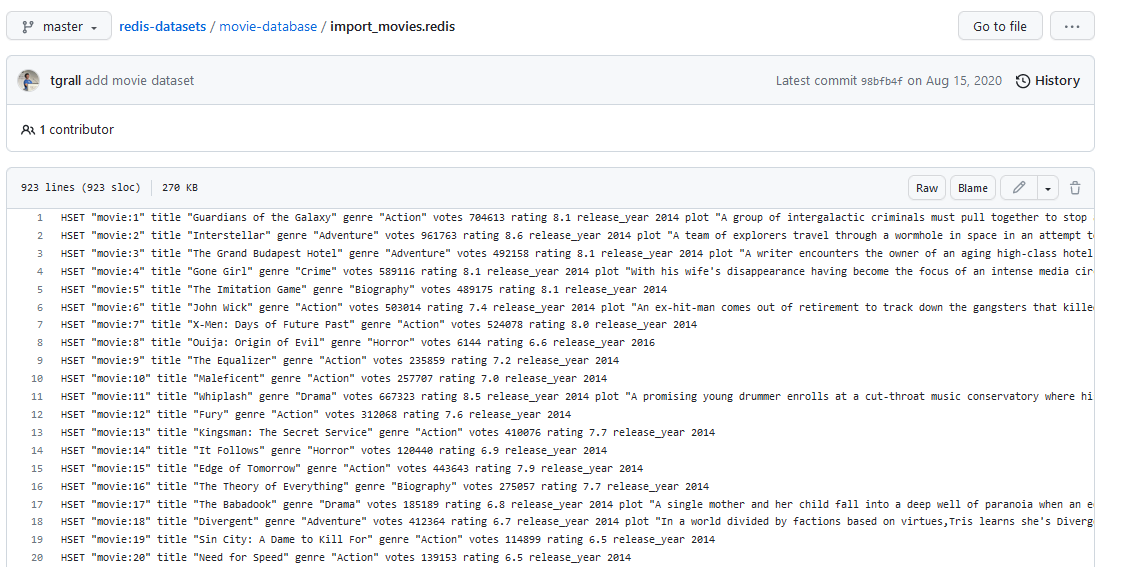Click the trash icon to delete file
Image resolution: width=1129 pixels, height=567 pixels.
pos(1075,188)
